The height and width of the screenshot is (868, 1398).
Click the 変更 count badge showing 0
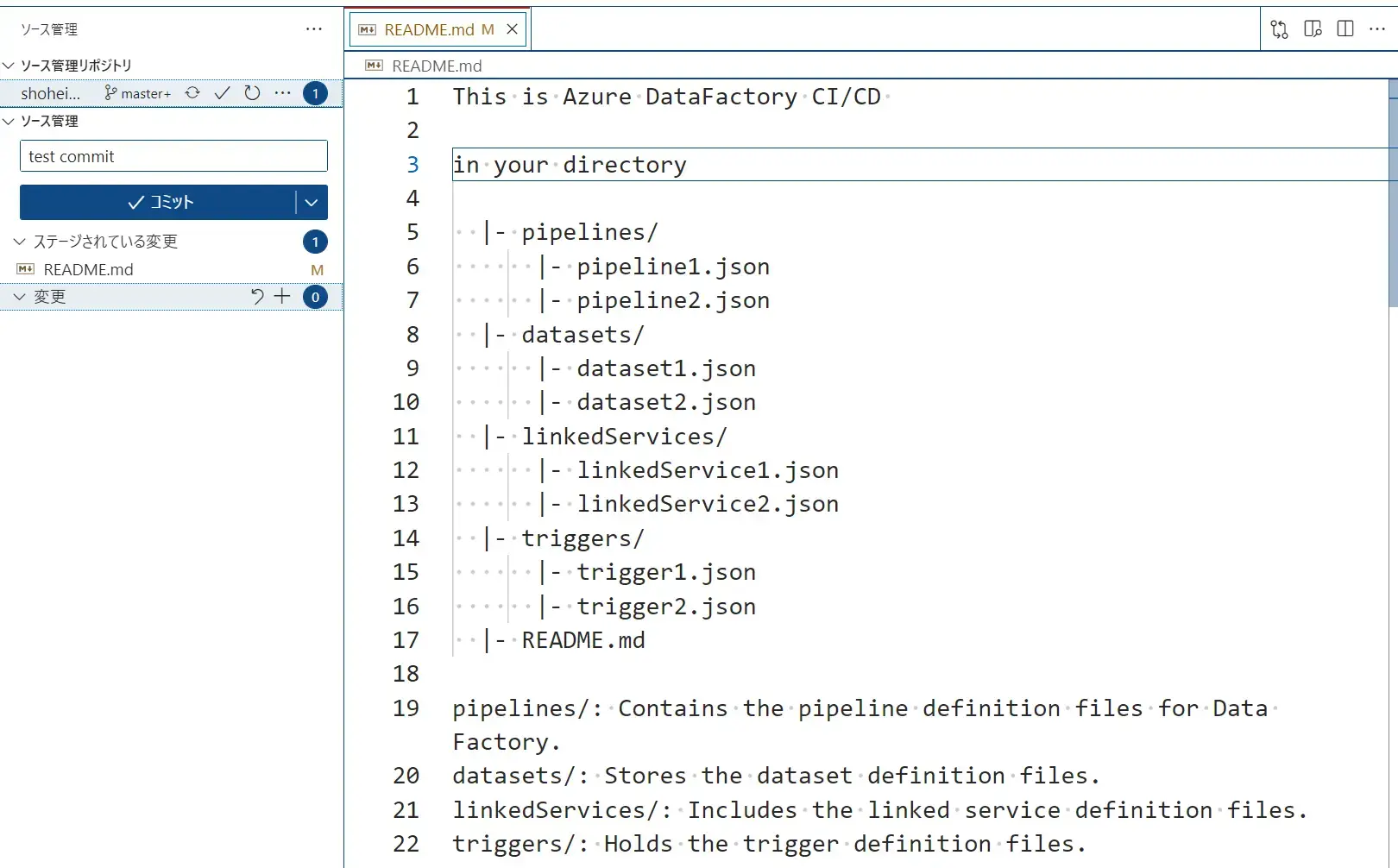(x=316, y=298)
